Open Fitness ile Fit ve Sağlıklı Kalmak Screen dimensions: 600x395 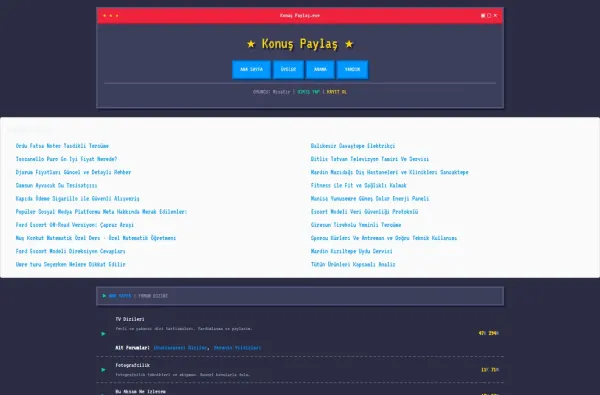[359, 185]
